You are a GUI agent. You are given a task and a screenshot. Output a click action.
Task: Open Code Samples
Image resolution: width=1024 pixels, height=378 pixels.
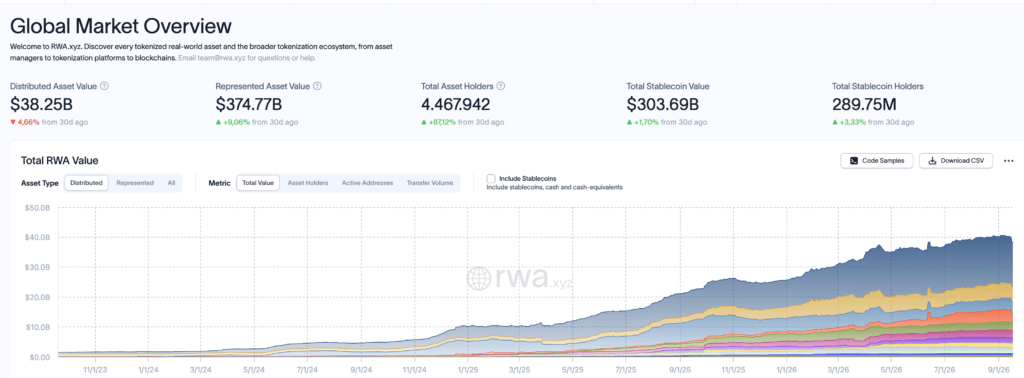click(876, 161)
